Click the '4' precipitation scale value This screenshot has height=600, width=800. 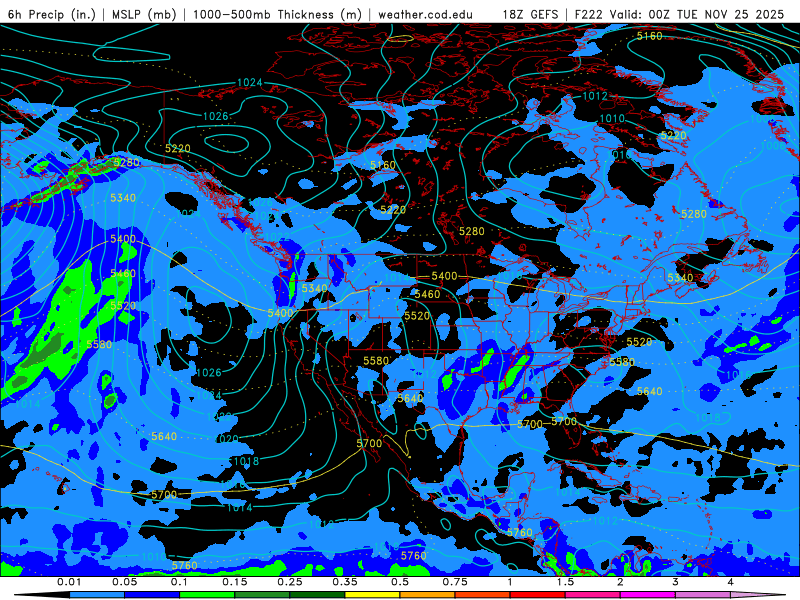731,582
